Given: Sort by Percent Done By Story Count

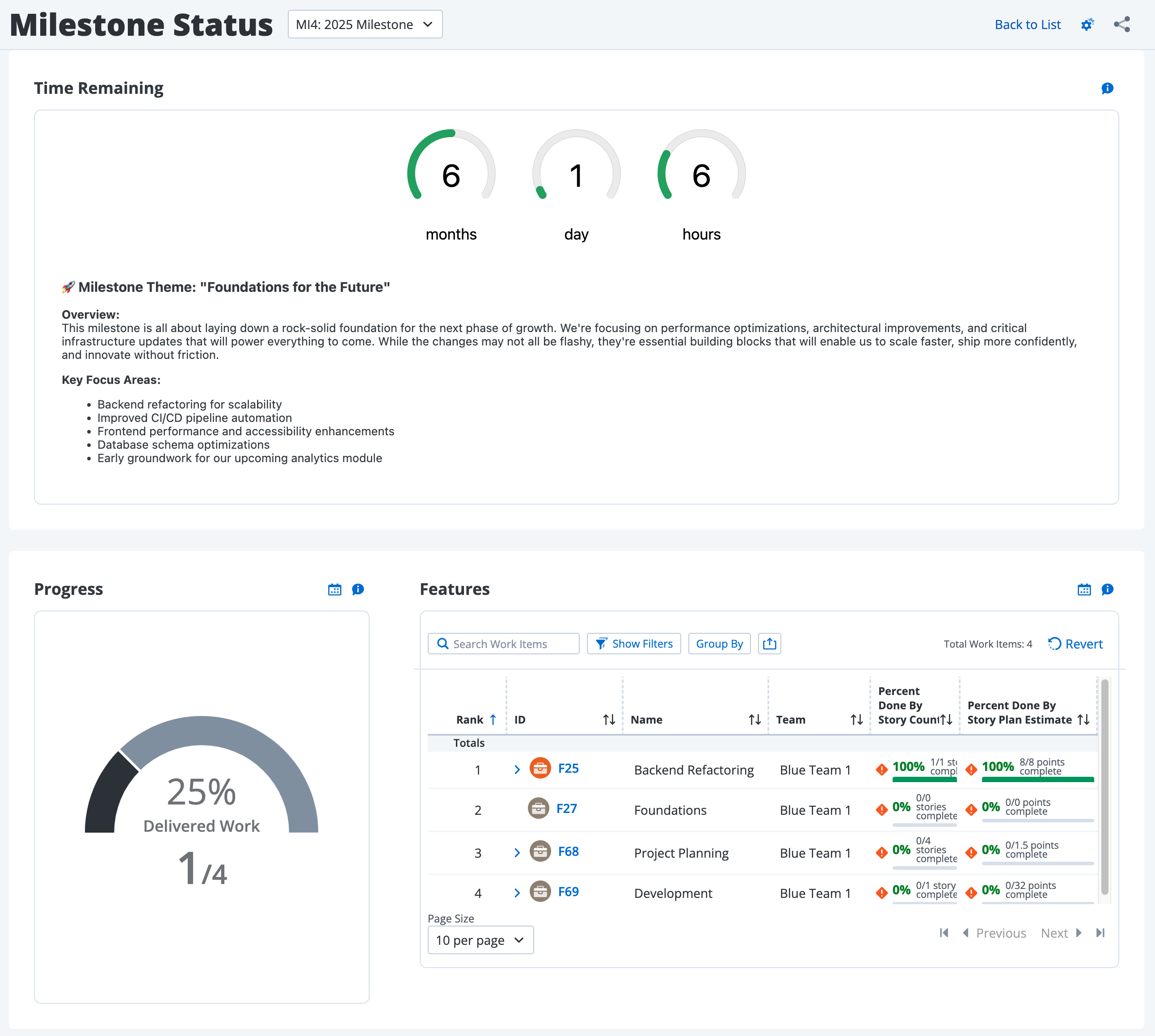Looking at the screenshot, I should (946, 720).
